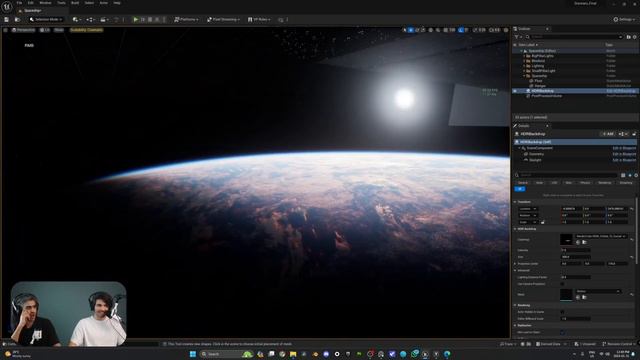Click the Intensity value slider field

(x=576, y=250)
